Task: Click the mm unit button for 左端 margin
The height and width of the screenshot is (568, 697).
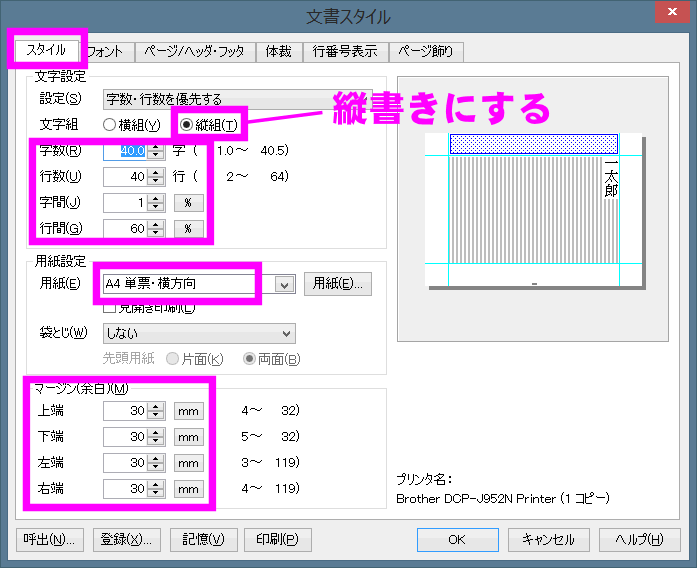Action: pos(187,463)
